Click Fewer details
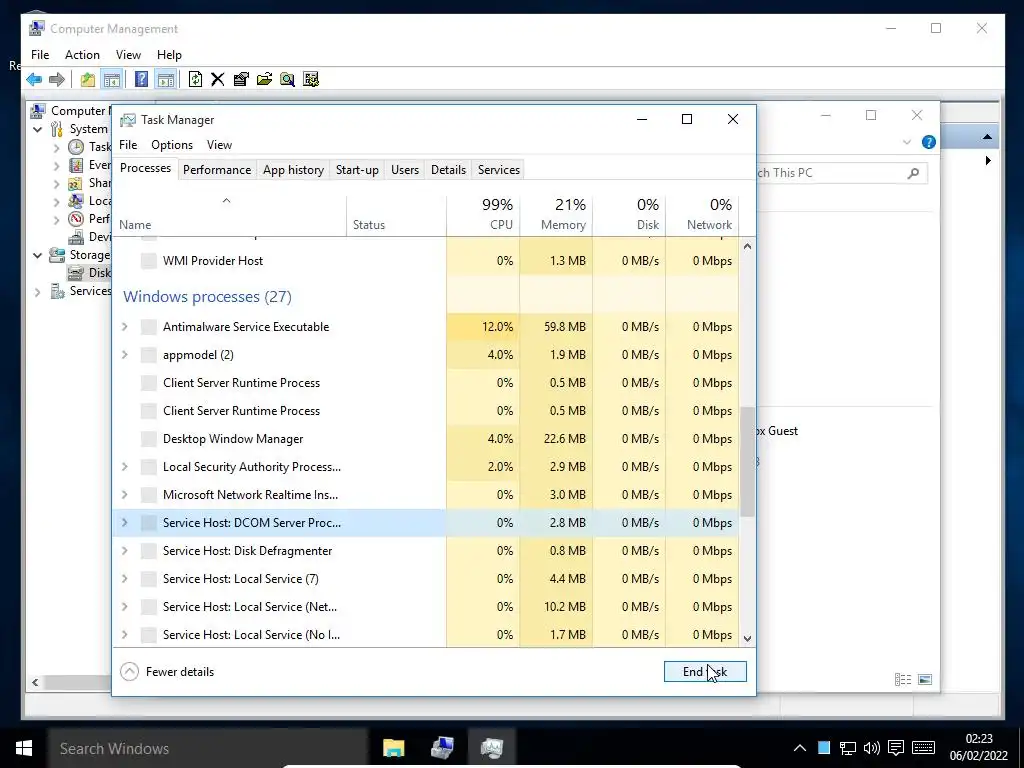This screenshot has height=768, width=1024. tap(168, 671)
